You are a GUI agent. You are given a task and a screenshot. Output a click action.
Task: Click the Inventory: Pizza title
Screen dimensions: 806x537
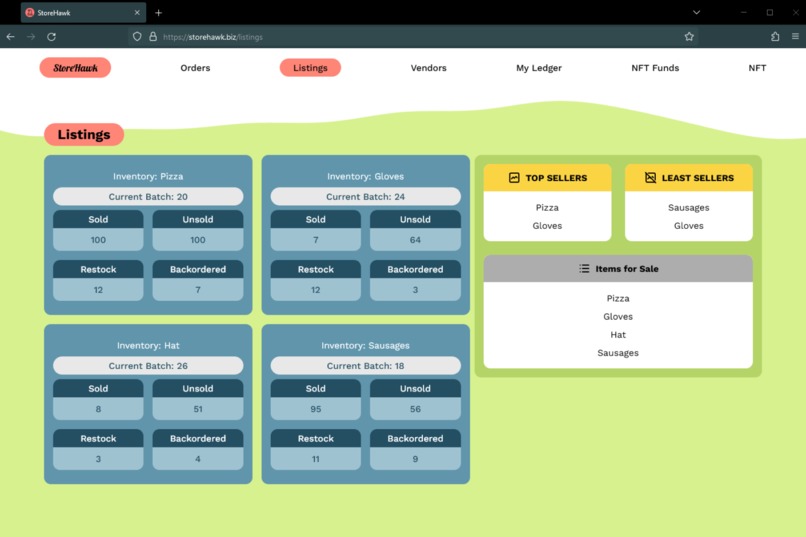(148, 176)
